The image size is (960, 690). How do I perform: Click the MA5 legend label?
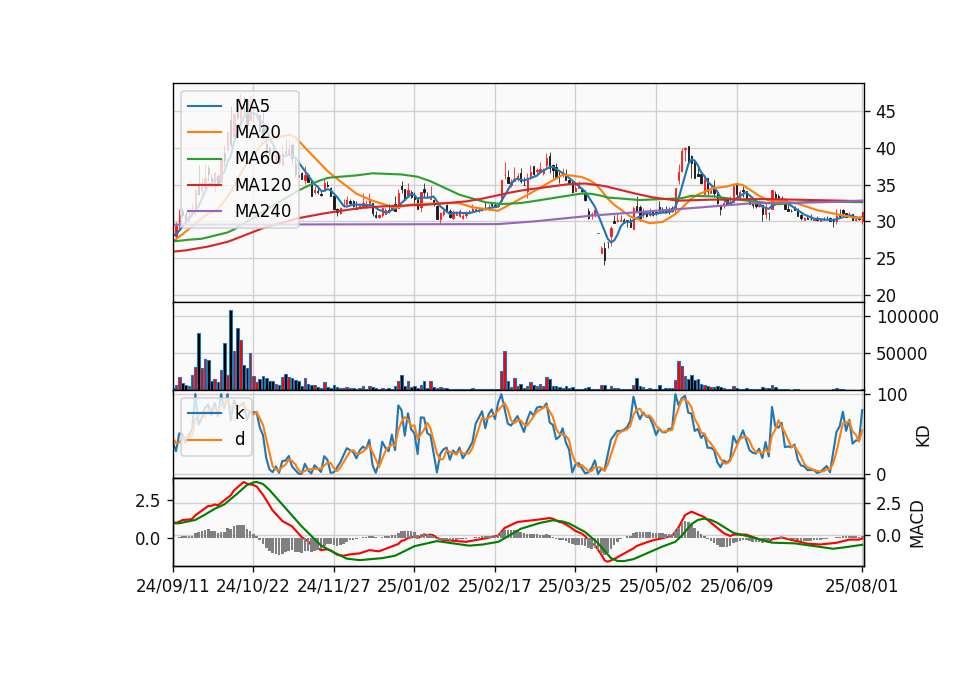[252, 106]
